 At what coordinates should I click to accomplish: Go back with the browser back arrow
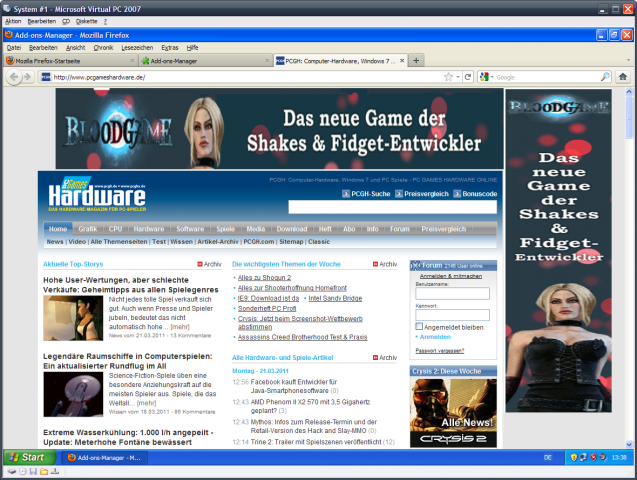click(14, 77)
